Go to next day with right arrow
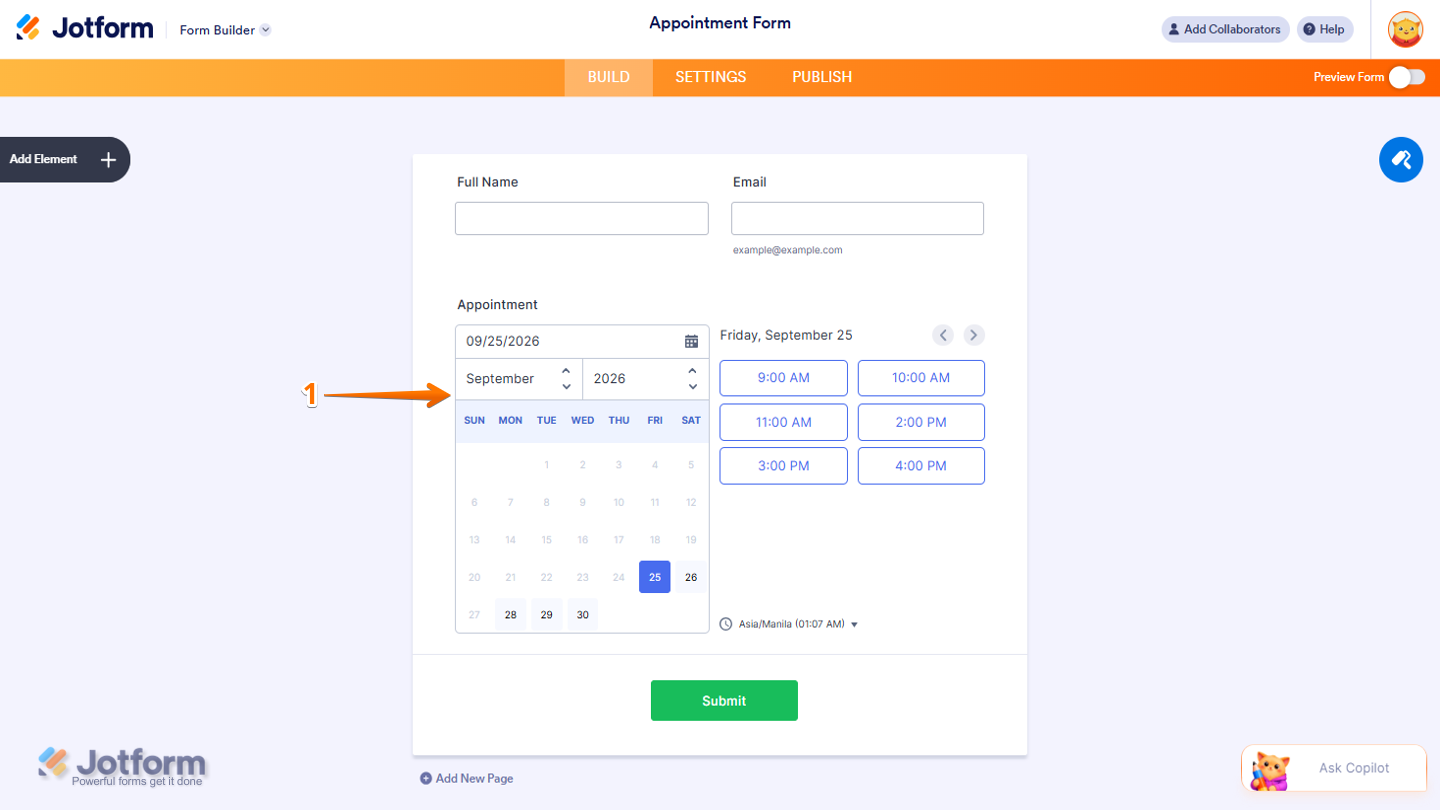The image size is (1440, 810). click(x=974, y=335)
